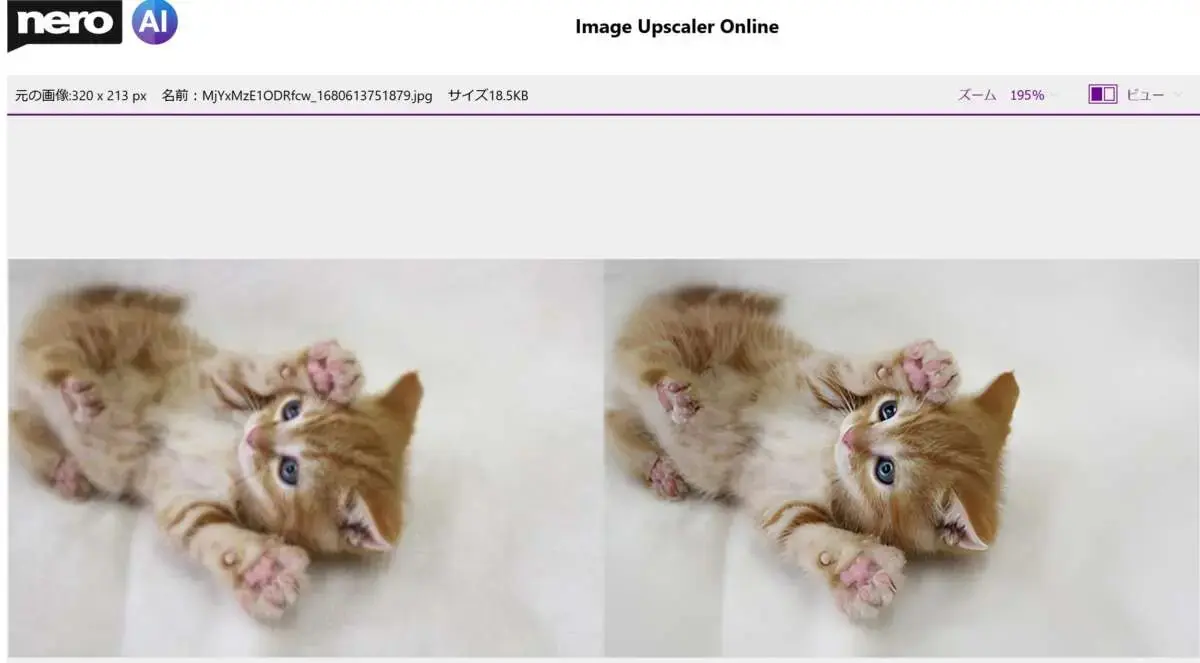Expand the ビュー dropdown menu
This screenshot has width=1200, height=663.
tap(1154, 95)
